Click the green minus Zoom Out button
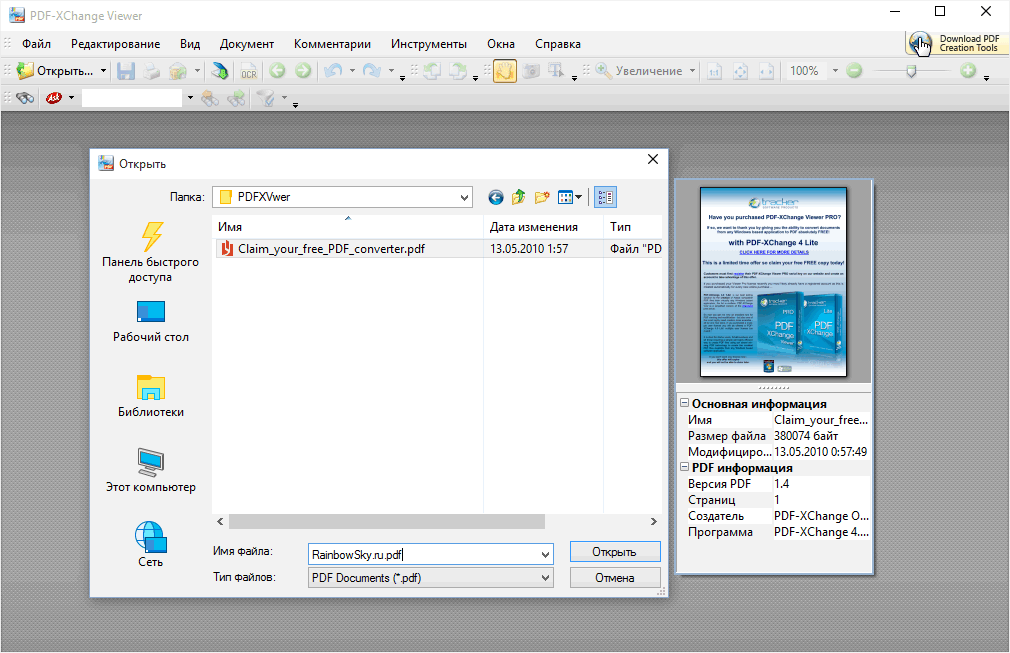Viewport: 1010px width, 653px height. [854, 71]
